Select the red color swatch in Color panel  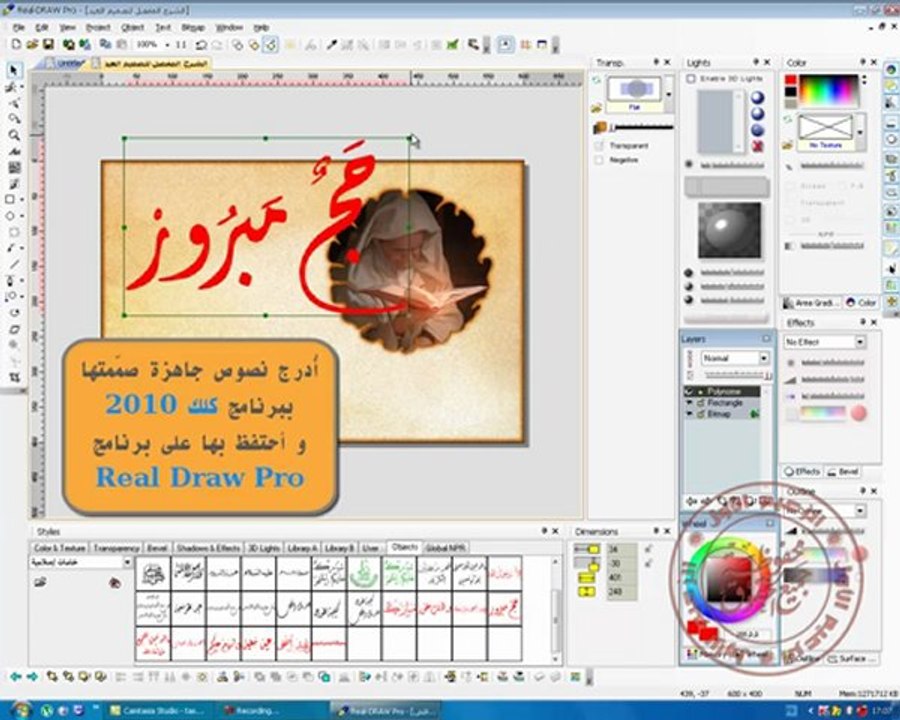[x=791, y=79]
